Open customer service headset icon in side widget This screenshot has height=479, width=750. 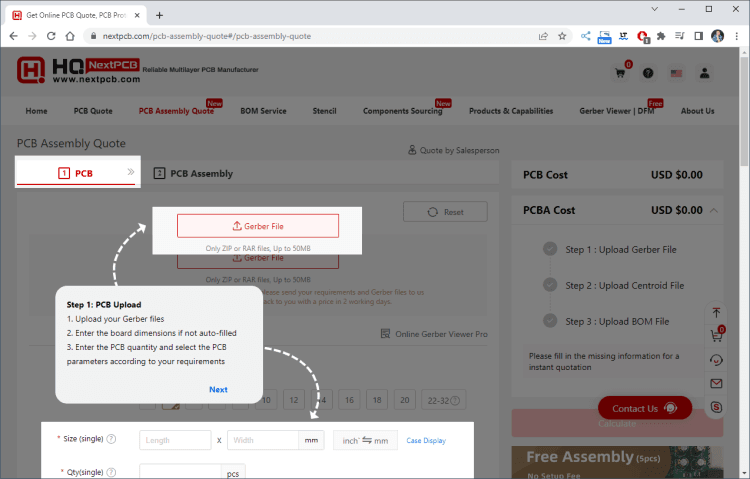point(716,360)
